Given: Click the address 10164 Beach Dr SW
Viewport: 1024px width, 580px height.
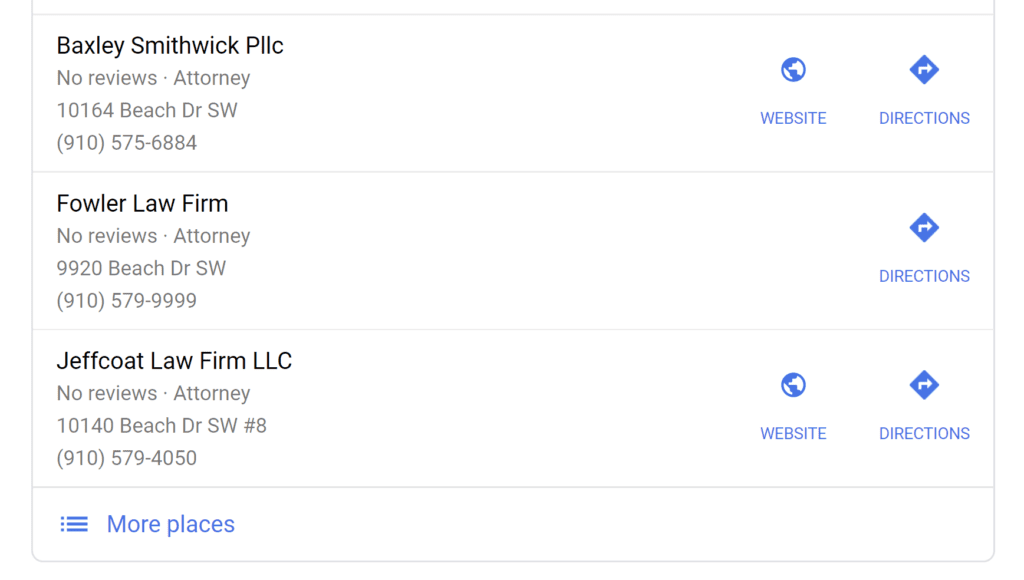Looking at the screenshot, I should coord(147,110).
